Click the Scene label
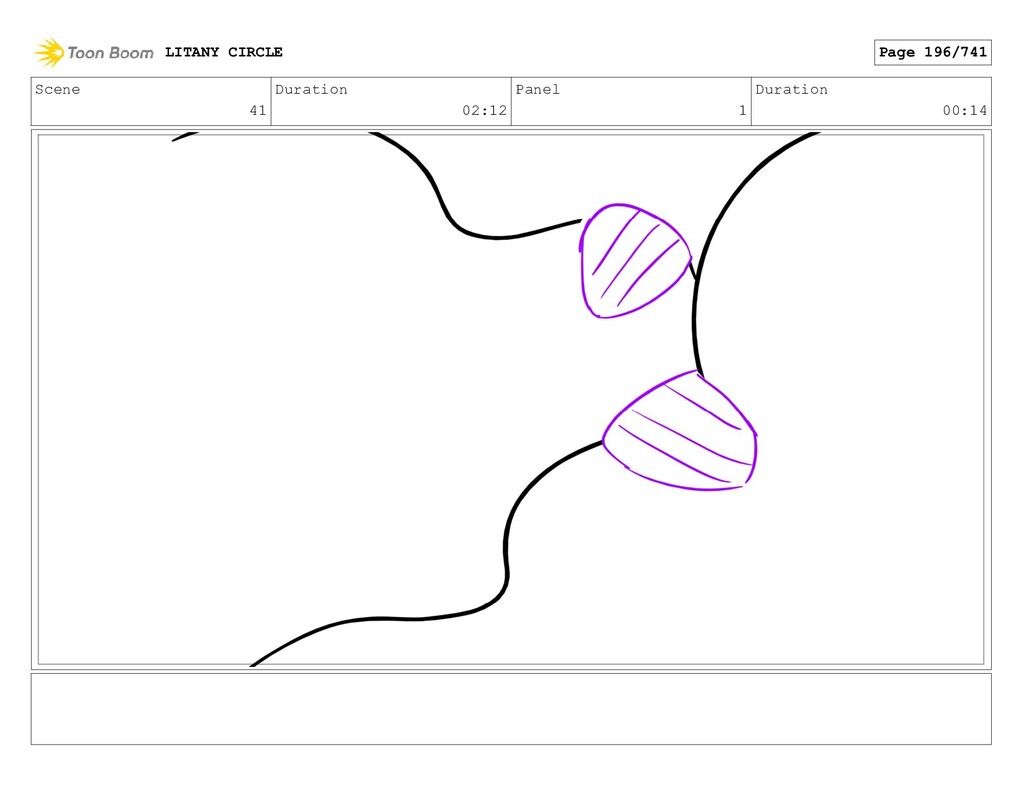This screenshot has height=791, width=1024. click(57, 89)
